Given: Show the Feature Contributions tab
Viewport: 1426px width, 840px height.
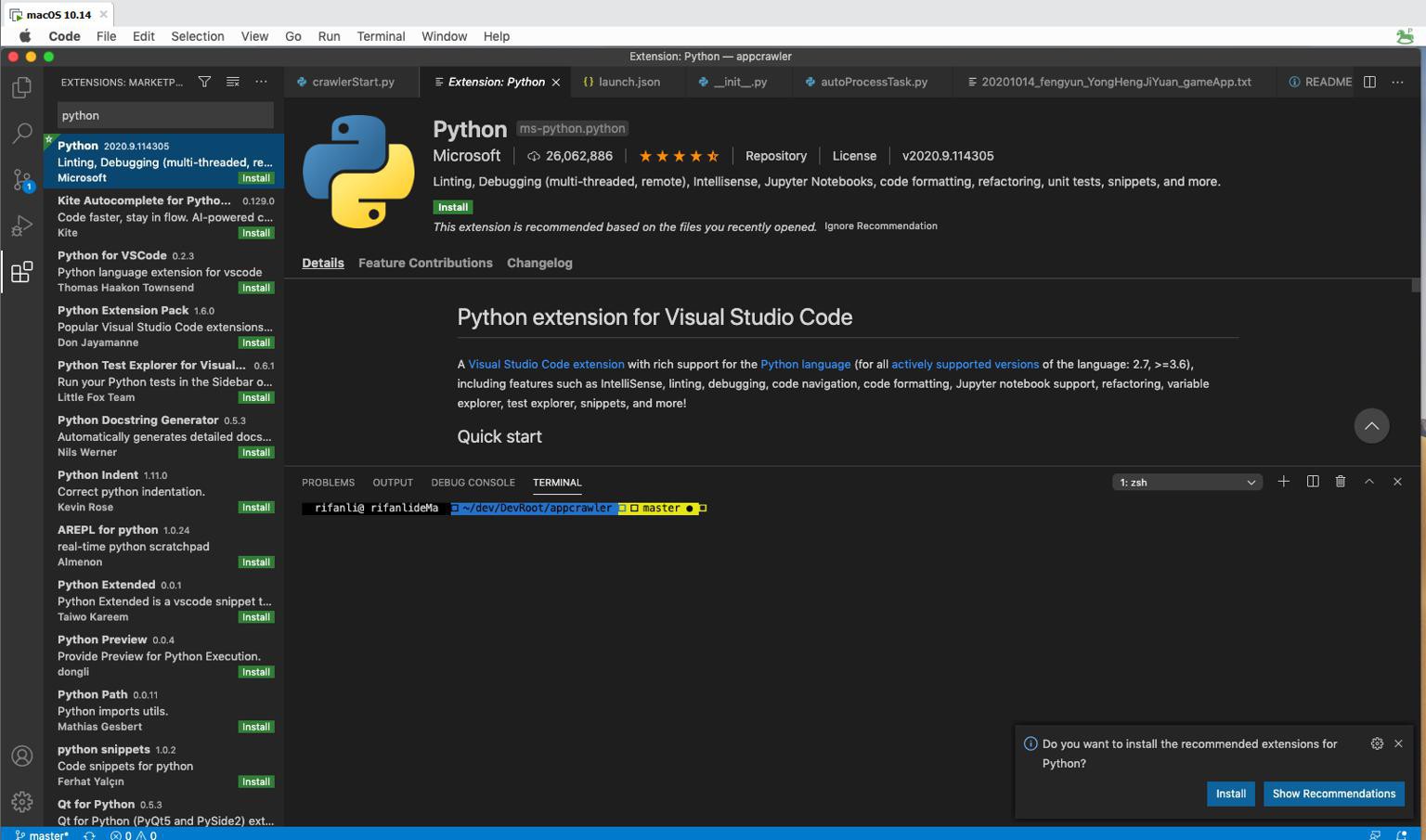Looking at the screenshot, I should coord(425,263).
